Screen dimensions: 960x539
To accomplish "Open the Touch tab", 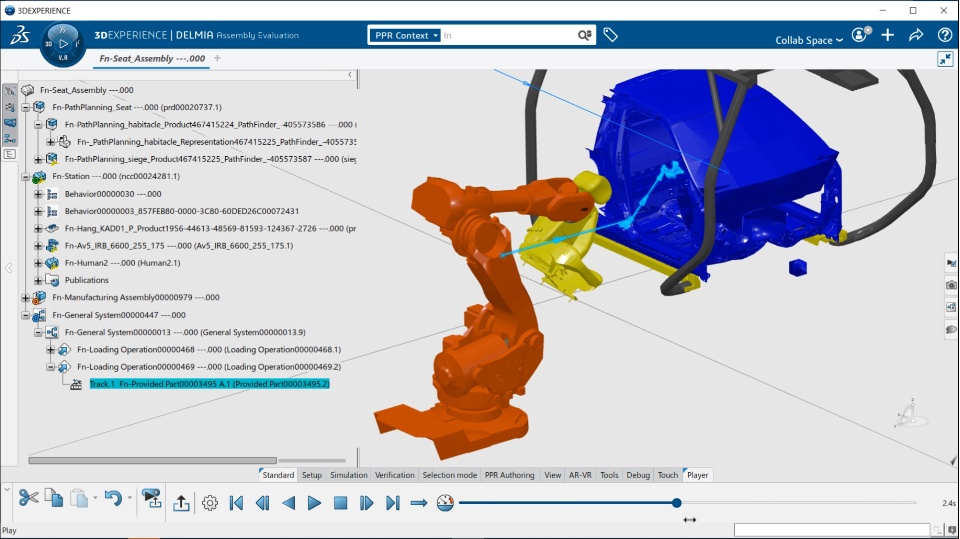I will point(667,475).
